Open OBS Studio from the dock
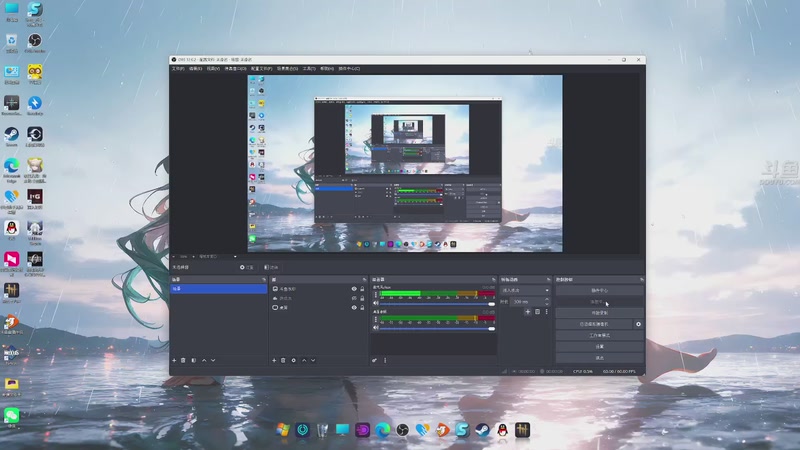This screenshot has width=800, height=450. (403, 430)
